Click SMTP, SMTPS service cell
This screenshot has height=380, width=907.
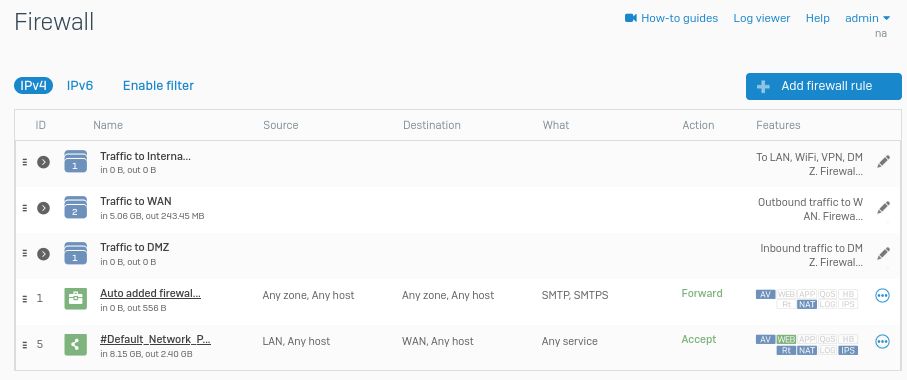click(575, 296)
